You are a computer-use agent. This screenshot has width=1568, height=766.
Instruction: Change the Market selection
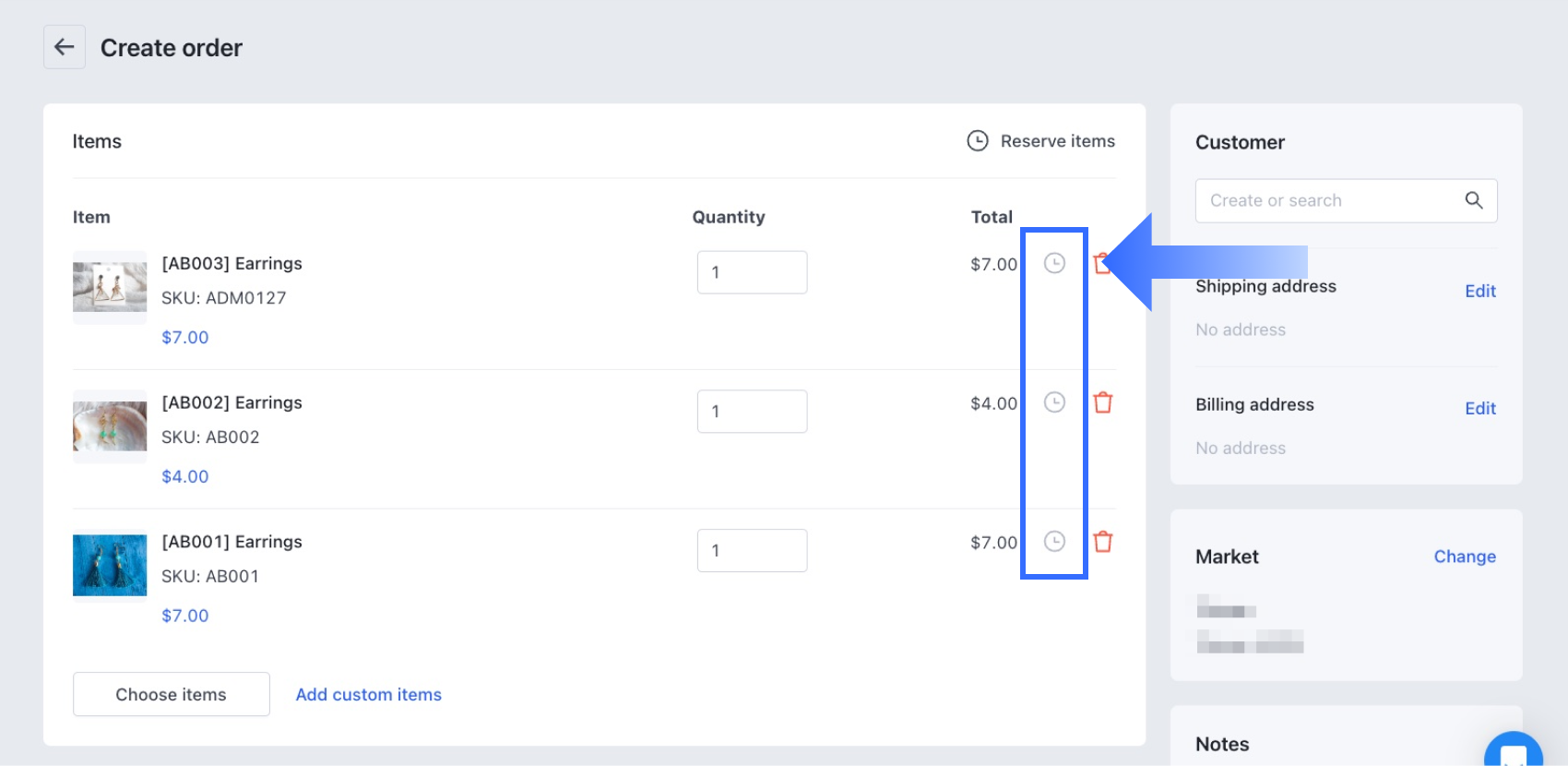coord(1465,557)
